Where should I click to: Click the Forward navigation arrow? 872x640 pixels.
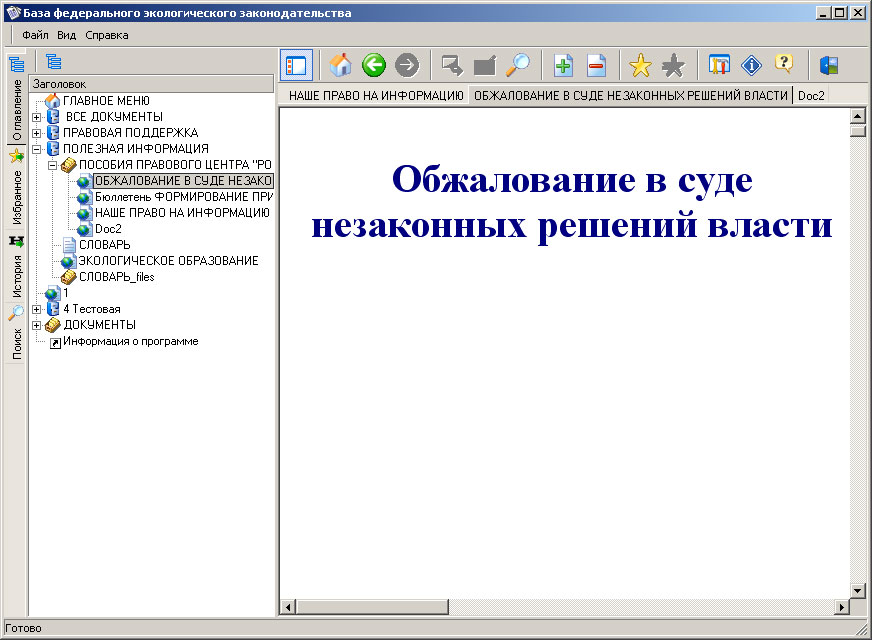point(406,64)
